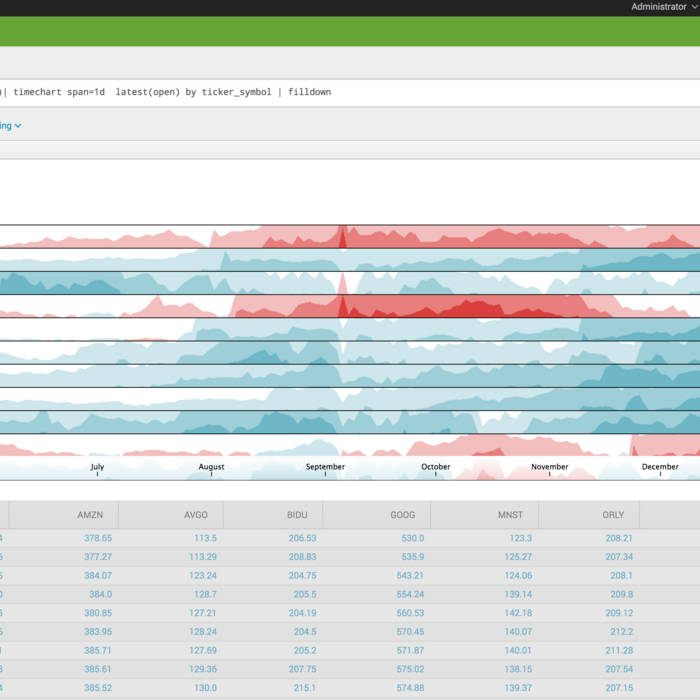700x700 pixels.
Task: Click ORLY value 208.21
Action: point(619,538)
